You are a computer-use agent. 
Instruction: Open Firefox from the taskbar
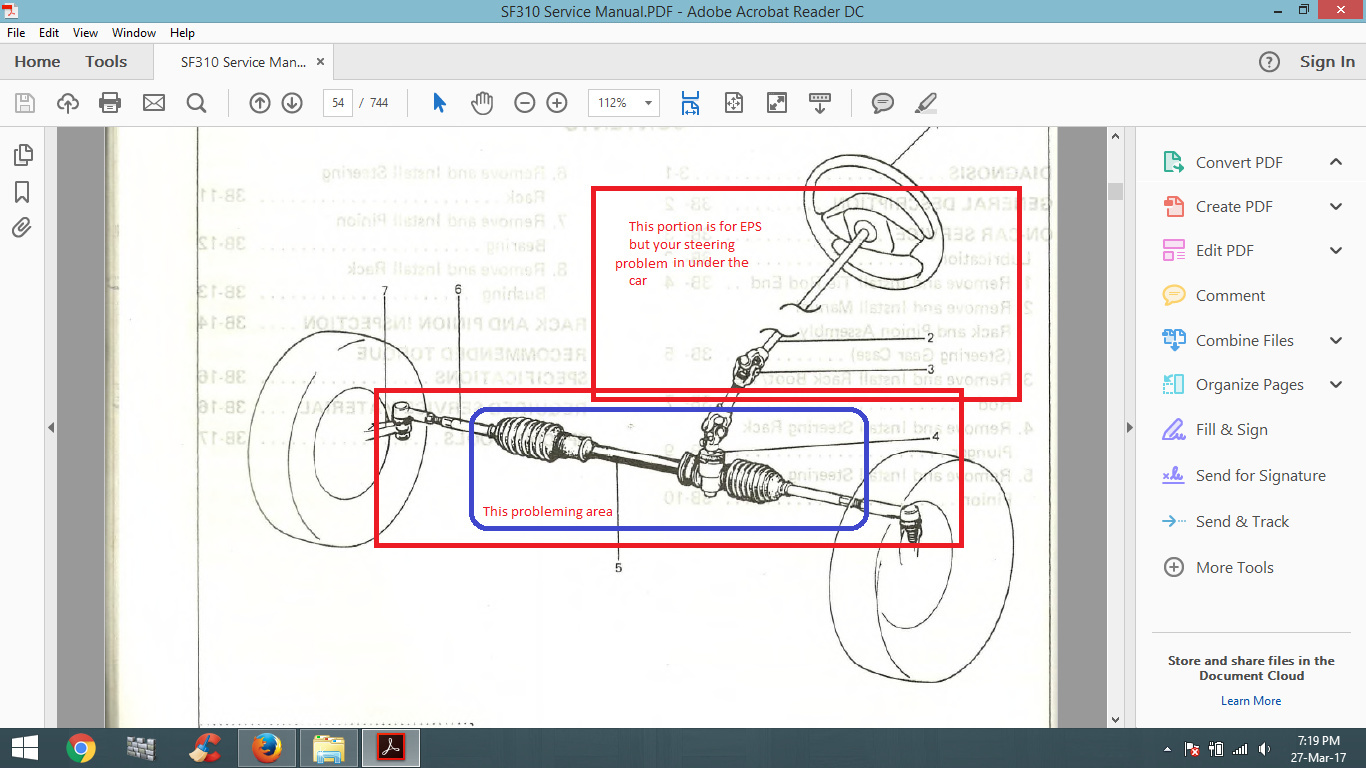(x=266, y=748)
